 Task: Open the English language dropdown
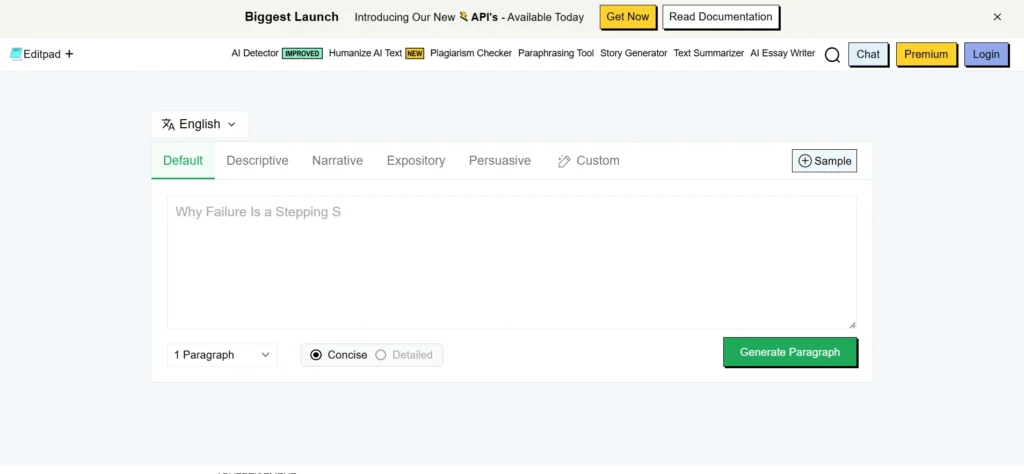click(x=200, y=124)
